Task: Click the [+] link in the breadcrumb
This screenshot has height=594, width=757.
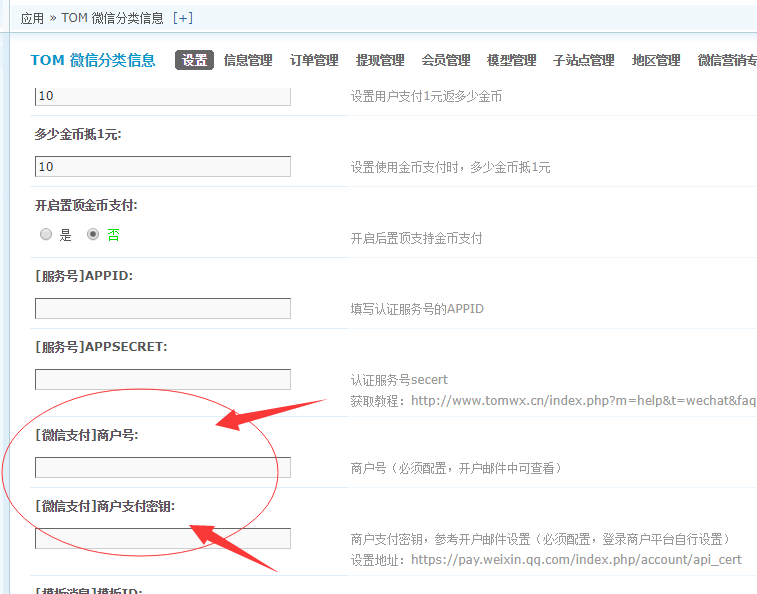Action: [x=183, y=18]
